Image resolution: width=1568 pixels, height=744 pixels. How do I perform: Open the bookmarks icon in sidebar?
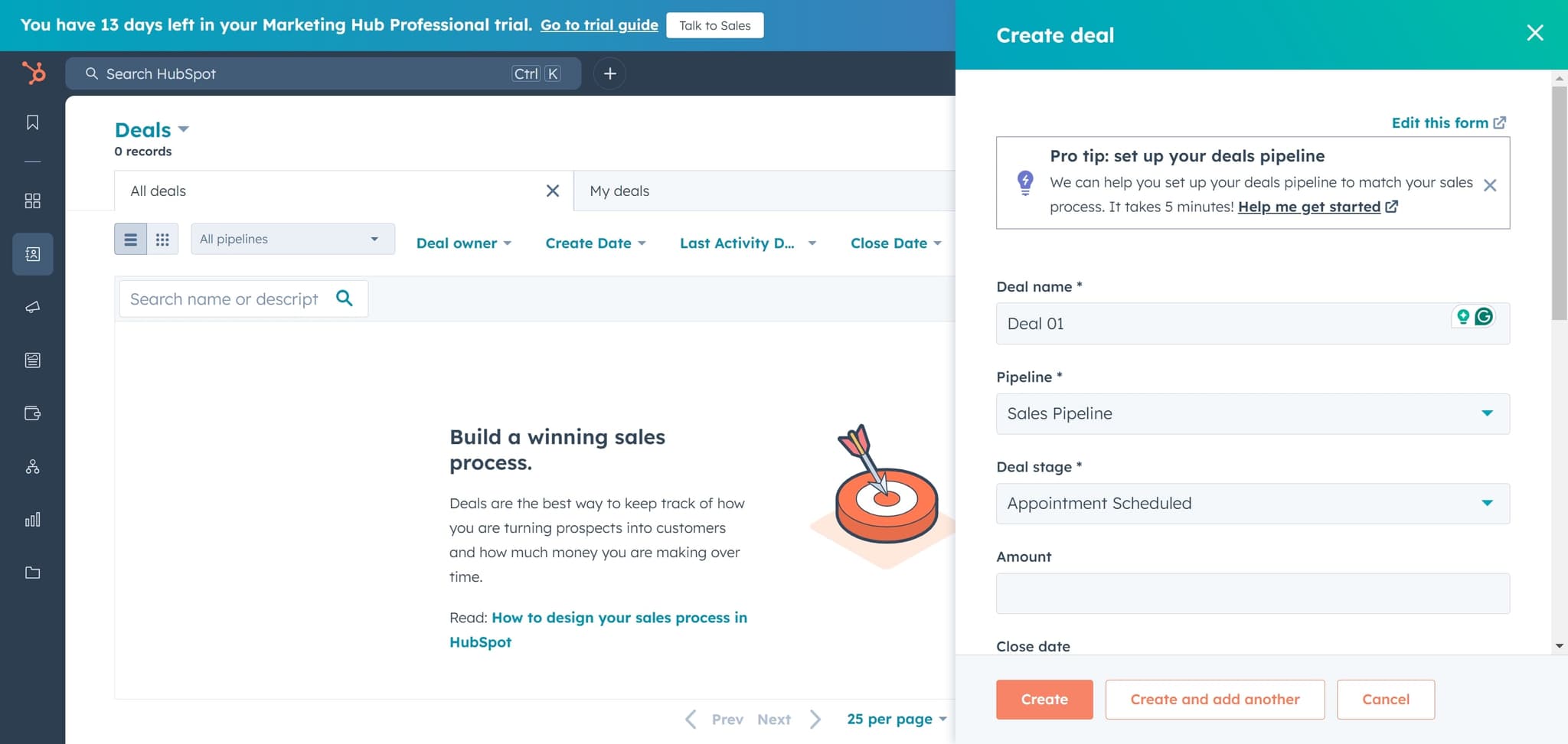point(32,122)
